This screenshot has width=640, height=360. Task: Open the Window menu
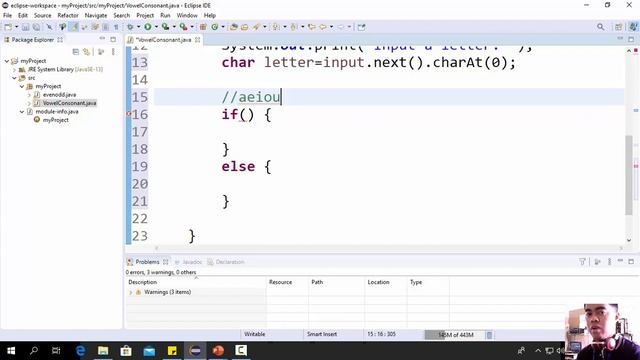(x=187, y=15)
